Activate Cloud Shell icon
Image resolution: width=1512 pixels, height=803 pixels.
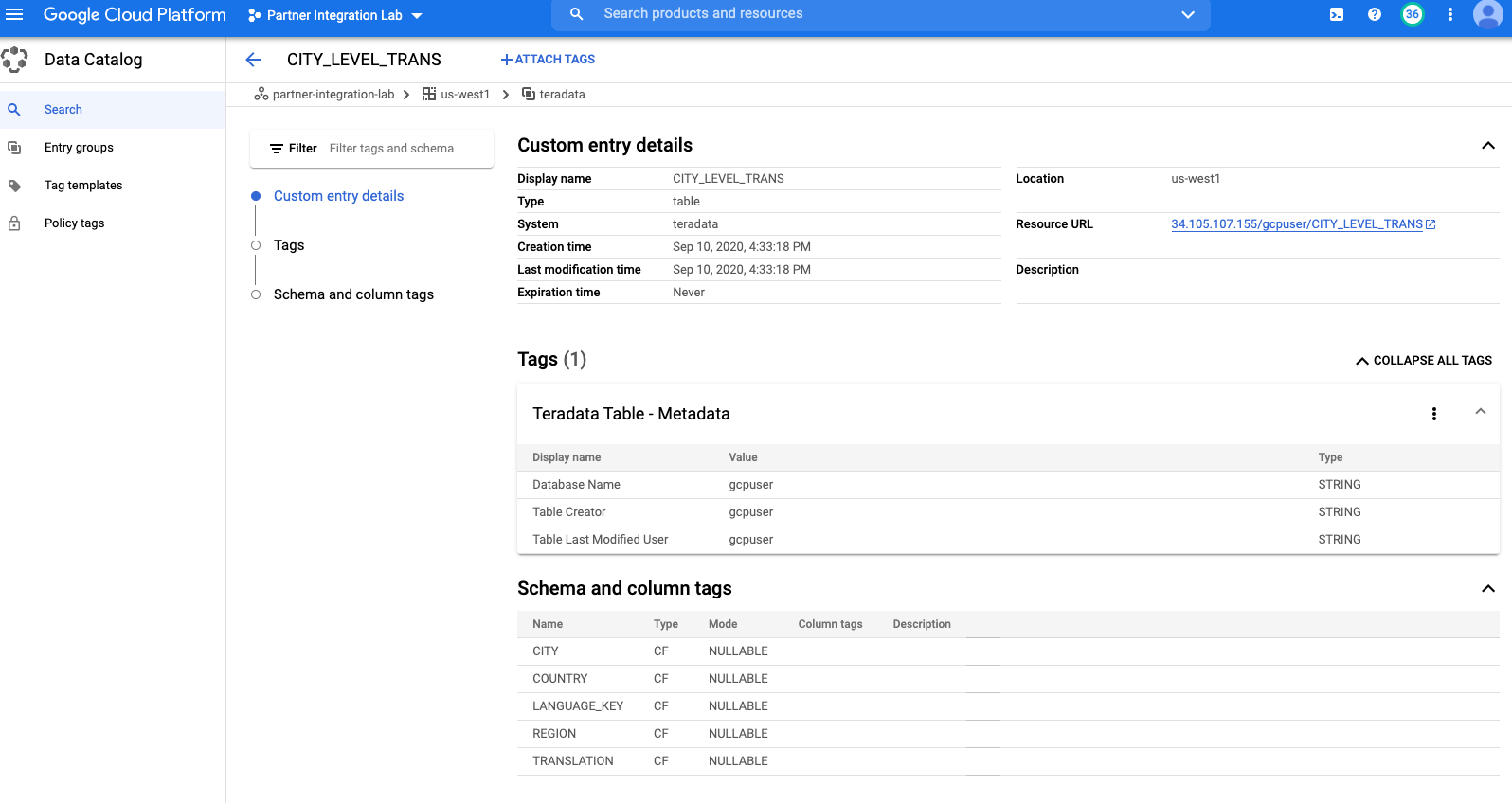[x=1337, y=14]
